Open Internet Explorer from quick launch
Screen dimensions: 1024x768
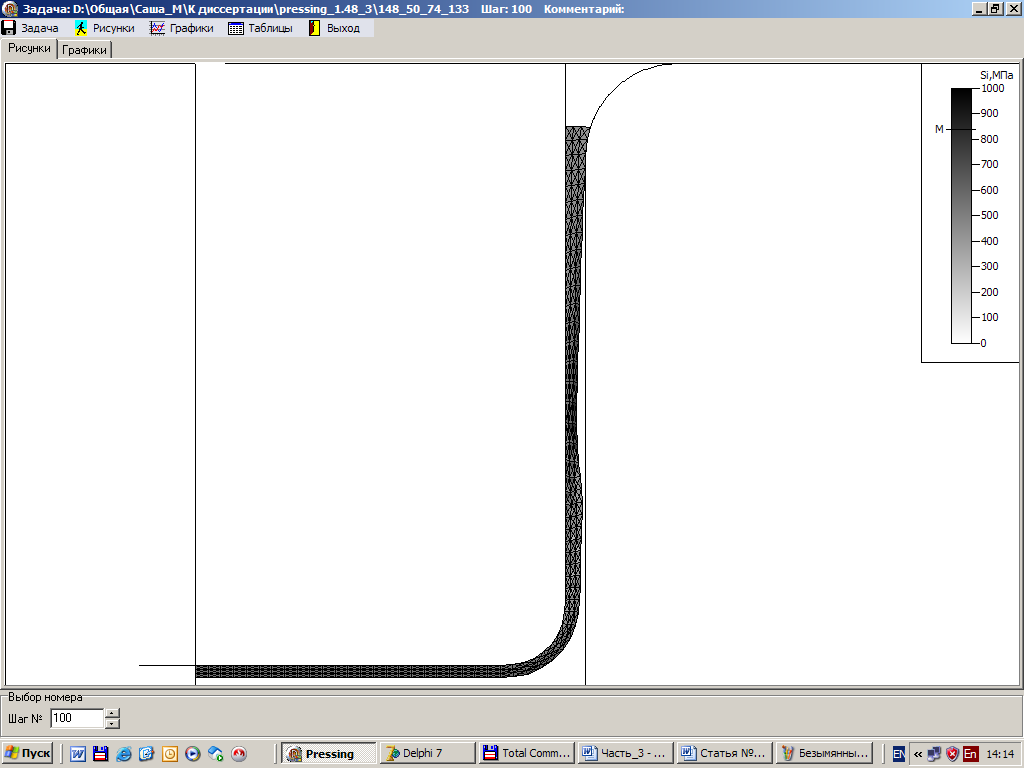coord(123,754)
